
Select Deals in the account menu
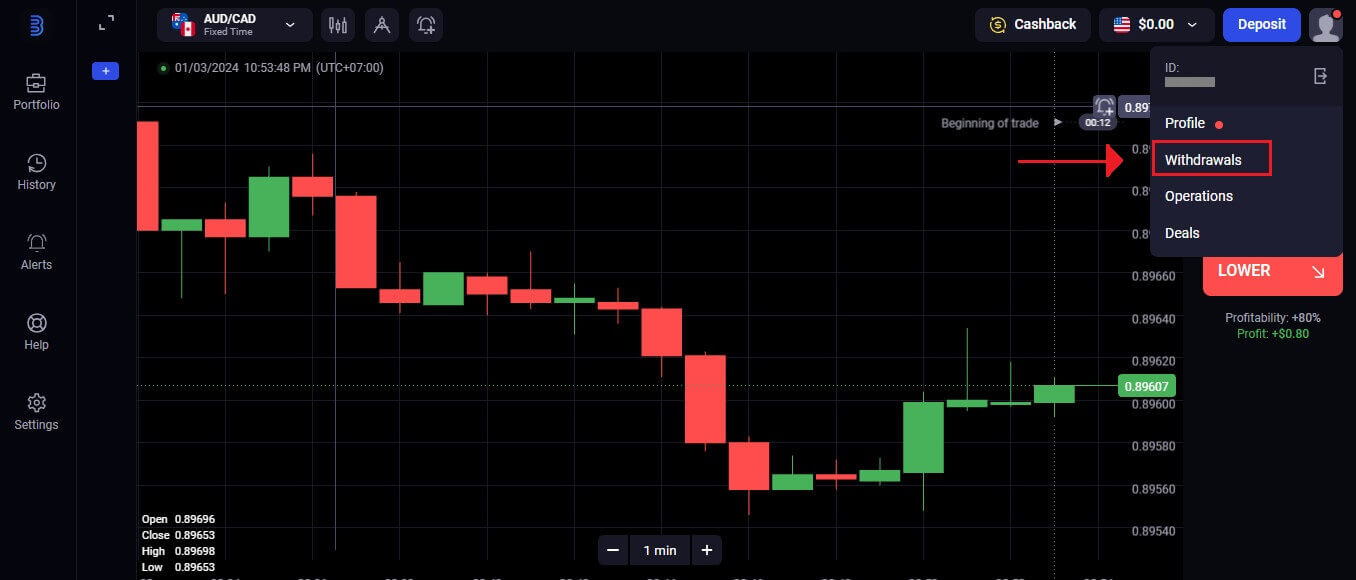(x=1182, y=233)
